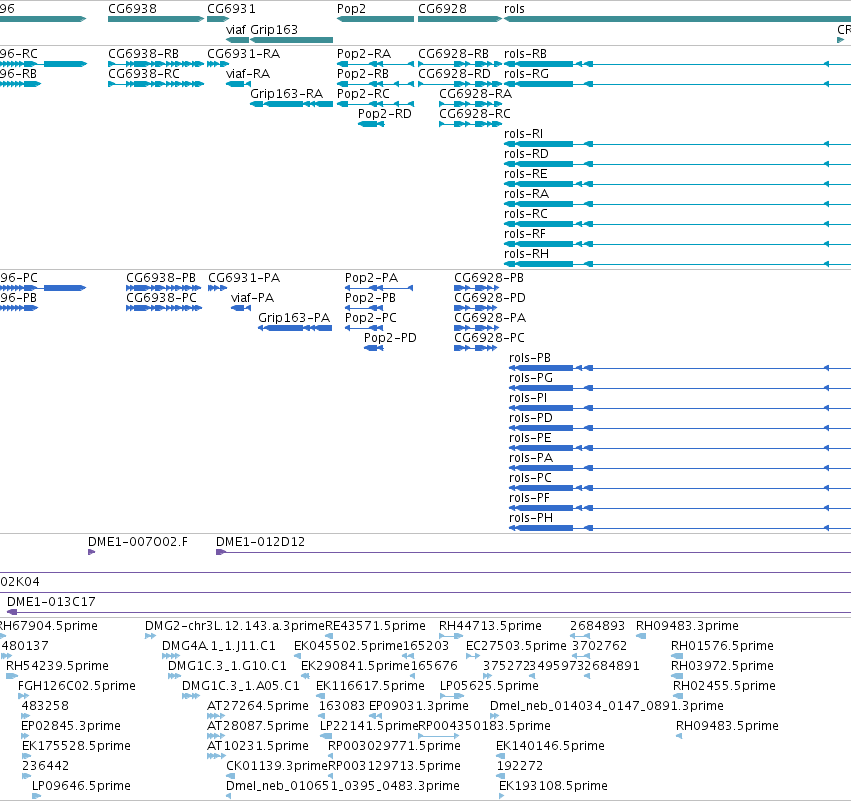Click the rols-RB transcript label

[x=525, y=54]
